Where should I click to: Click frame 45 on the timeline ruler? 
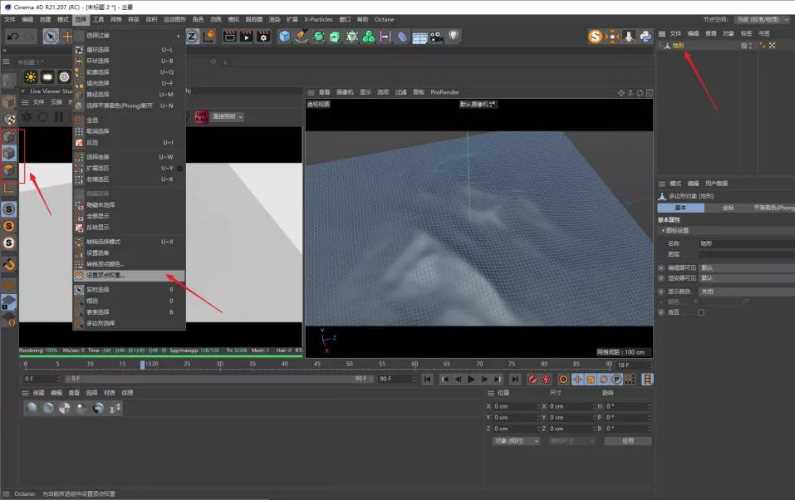pos(317,364)
